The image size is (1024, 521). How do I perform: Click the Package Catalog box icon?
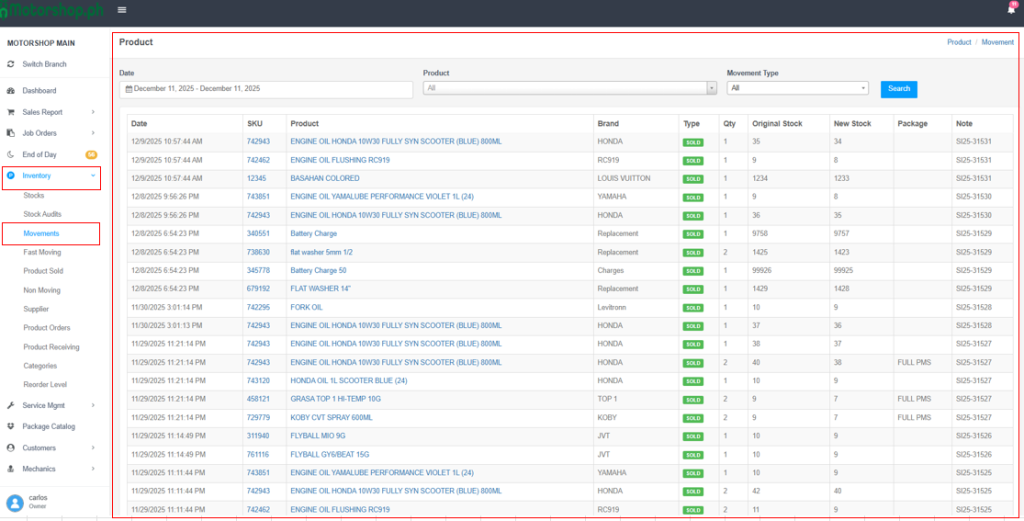click(x=10, y=426)
